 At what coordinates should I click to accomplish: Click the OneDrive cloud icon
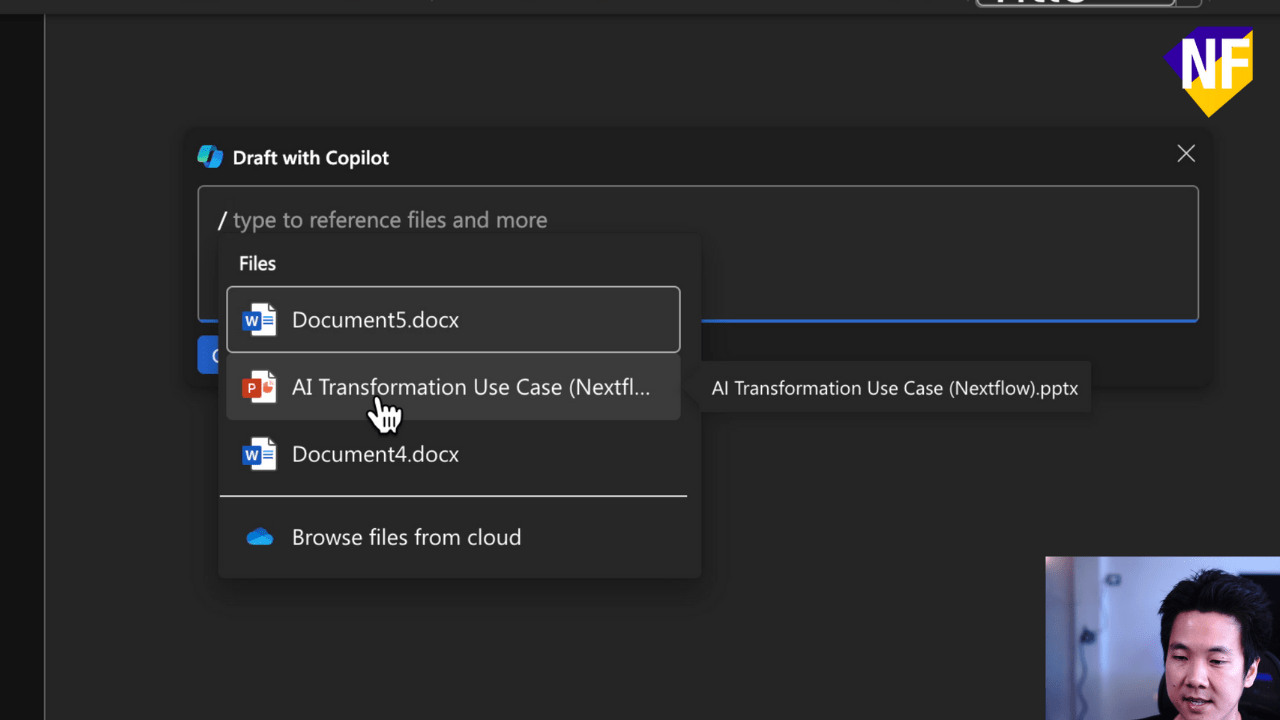(x=259, y=536)
